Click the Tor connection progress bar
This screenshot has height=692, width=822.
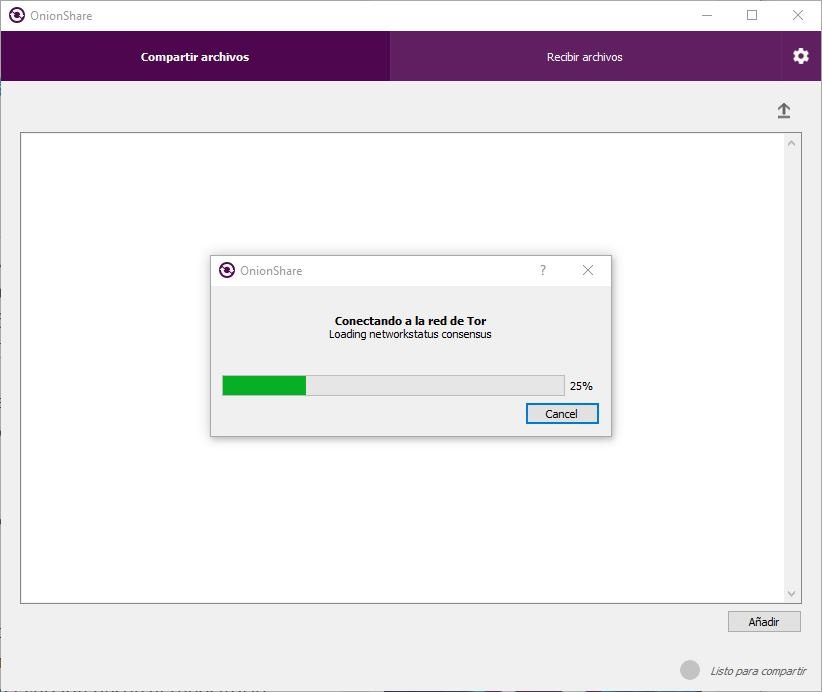pyautogui.click(x=393, y=385)
